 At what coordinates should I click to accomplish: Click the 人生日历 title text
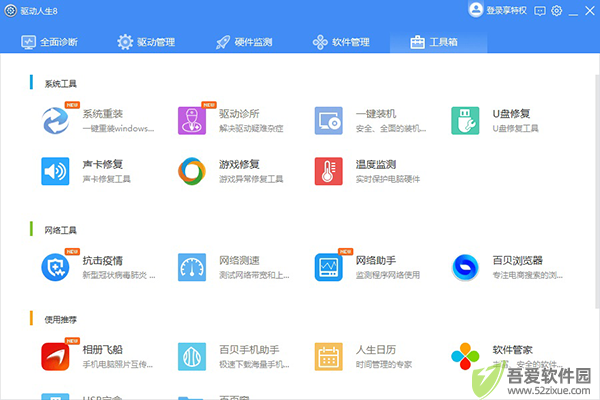[376, 349]
